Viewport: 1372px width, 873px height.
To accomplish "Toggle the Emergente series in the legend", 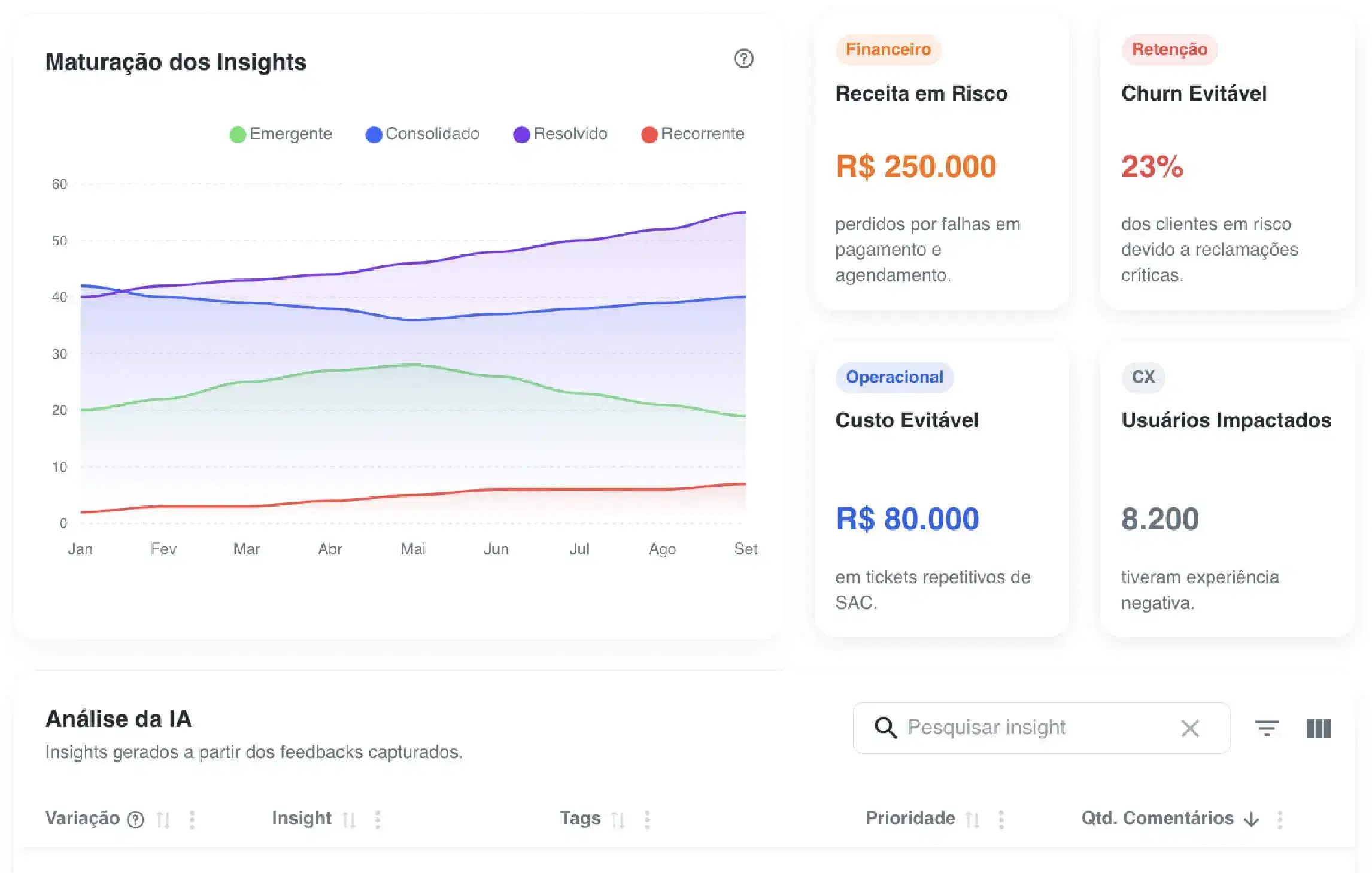I will pos(280,133).
